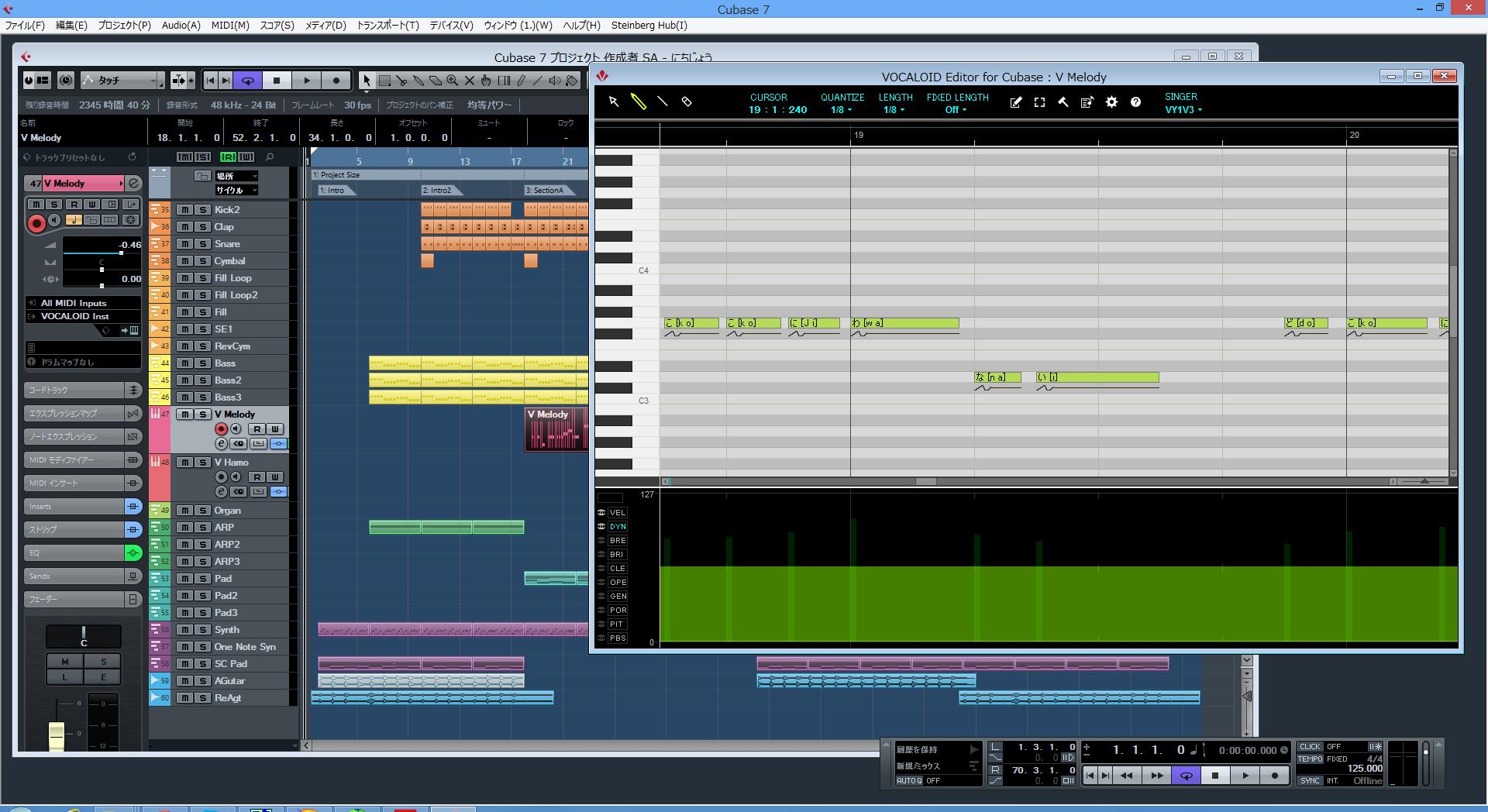Select the eraser tool in VOCALOID Editor
The width and height of the screenshot is (1488, 812).
pyautogui.click(x=687, y=101)
